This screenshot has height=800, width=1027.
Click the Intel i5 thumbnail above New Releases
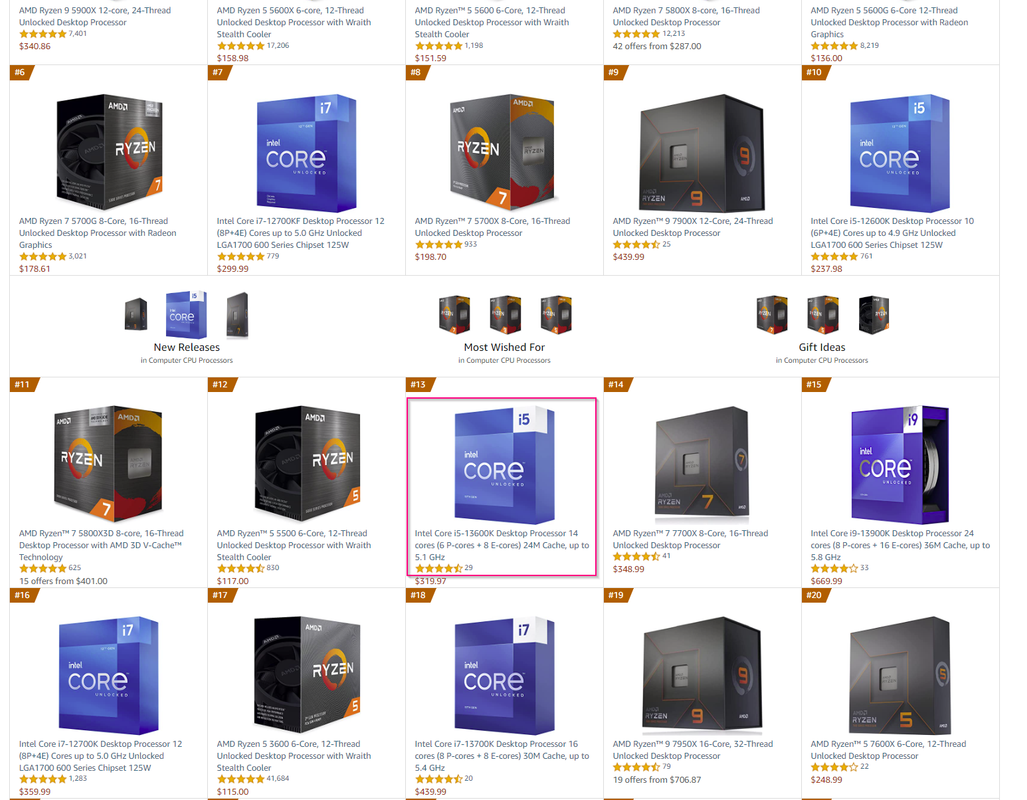(x=187, y=314)
